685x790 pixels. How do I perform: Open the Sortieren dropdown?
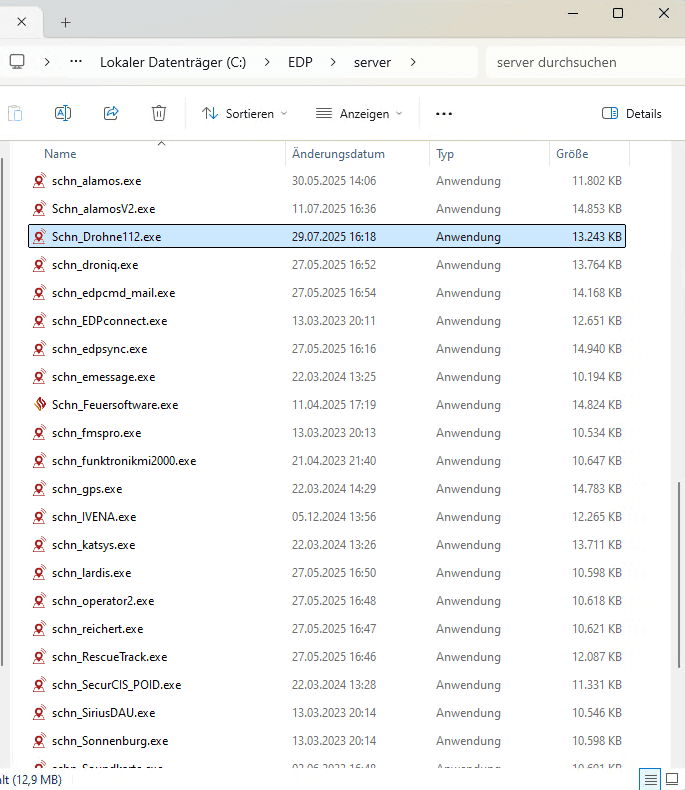pos(244,113)
